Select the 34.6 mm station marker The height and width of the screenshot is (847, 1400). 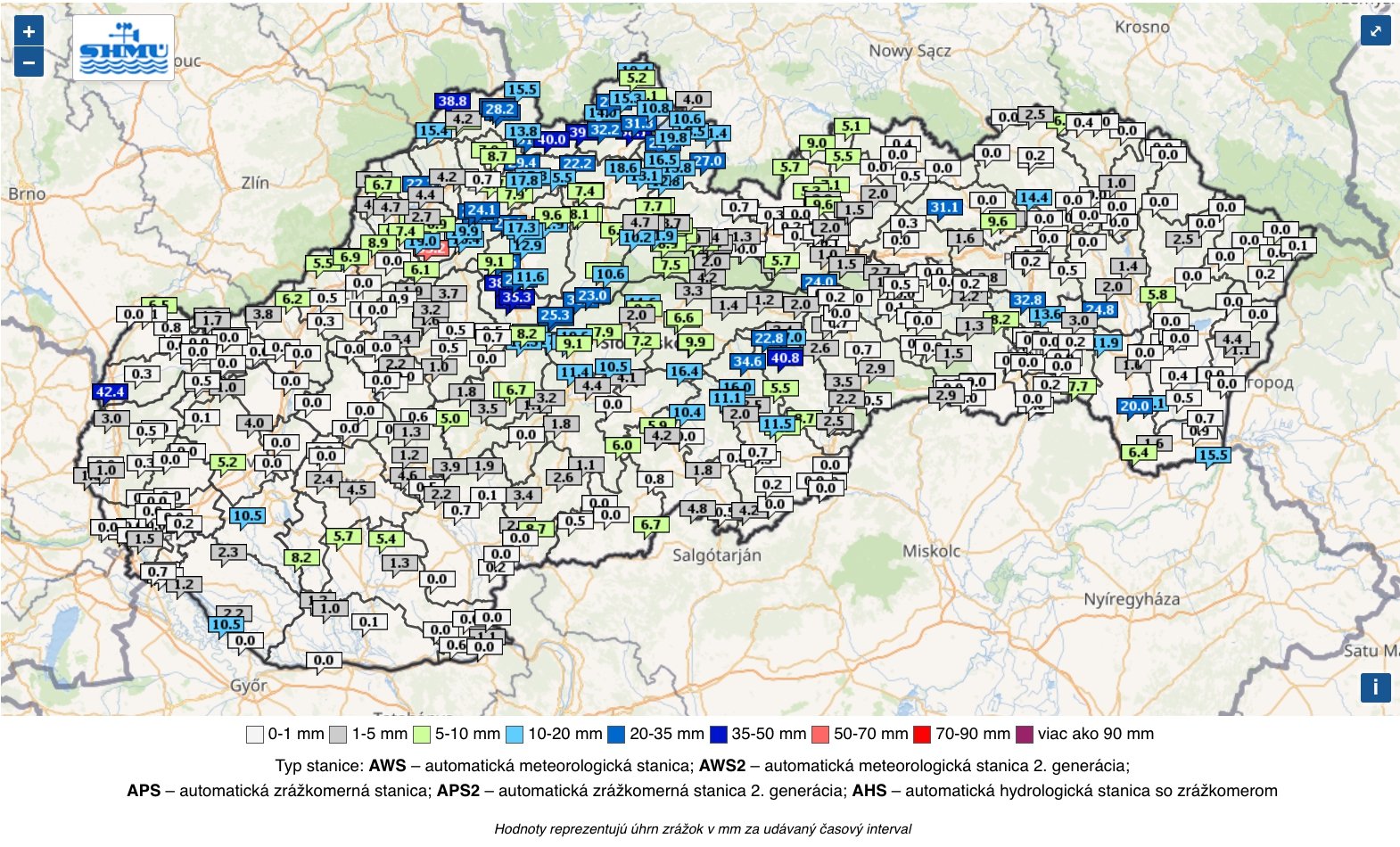(747, 361)
